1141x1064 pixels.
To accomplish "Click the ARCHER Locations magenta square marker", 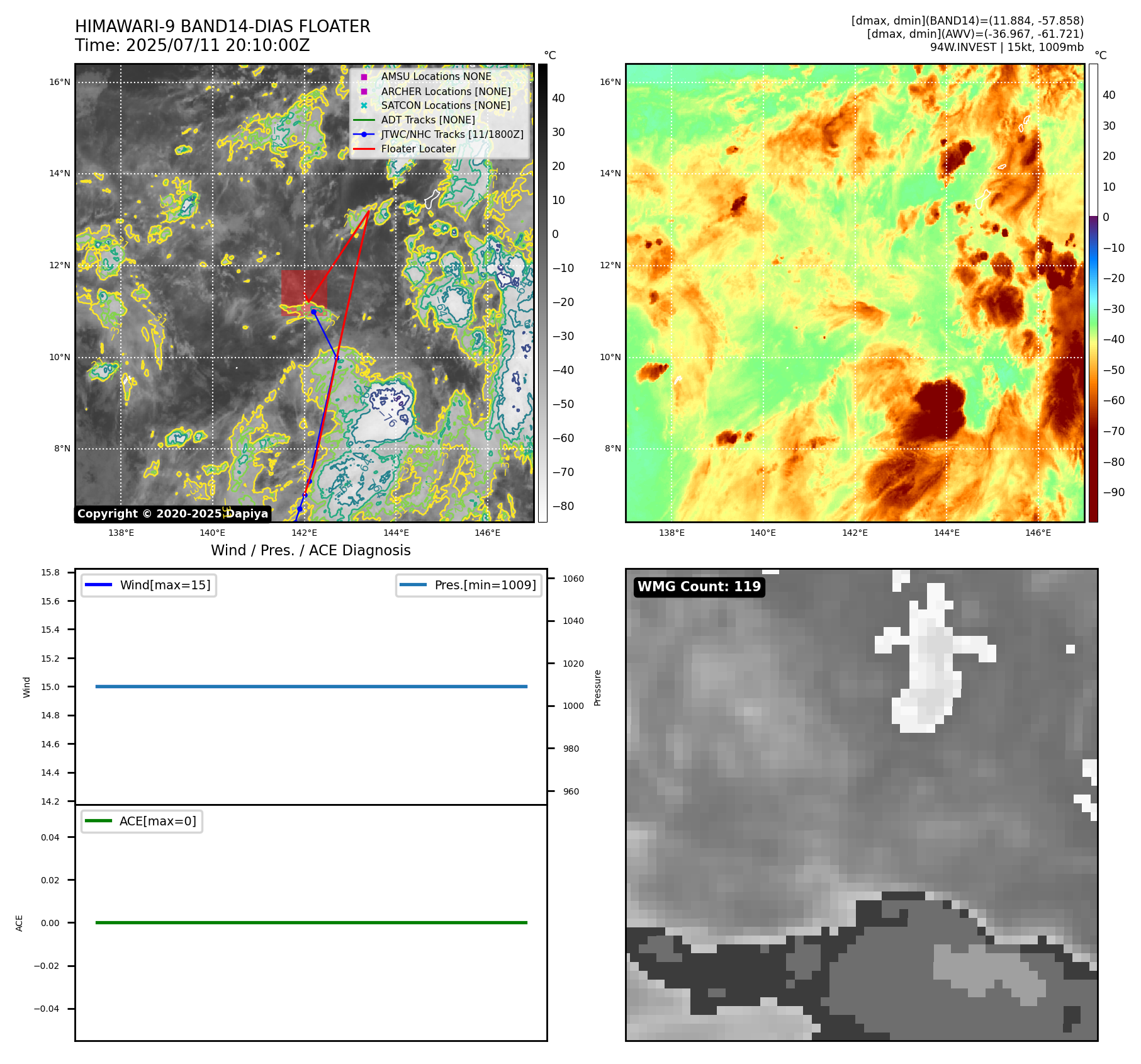I will (364, 91).
